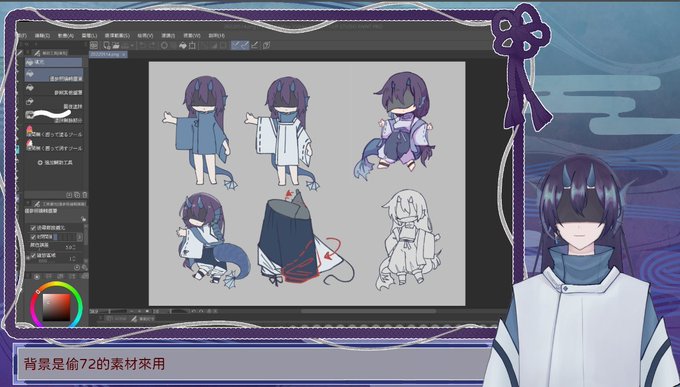Click the lock icon in tool property panel
The height and width of the screenshot is (387, 680).
pyautogui.click(x=83, y=219)
